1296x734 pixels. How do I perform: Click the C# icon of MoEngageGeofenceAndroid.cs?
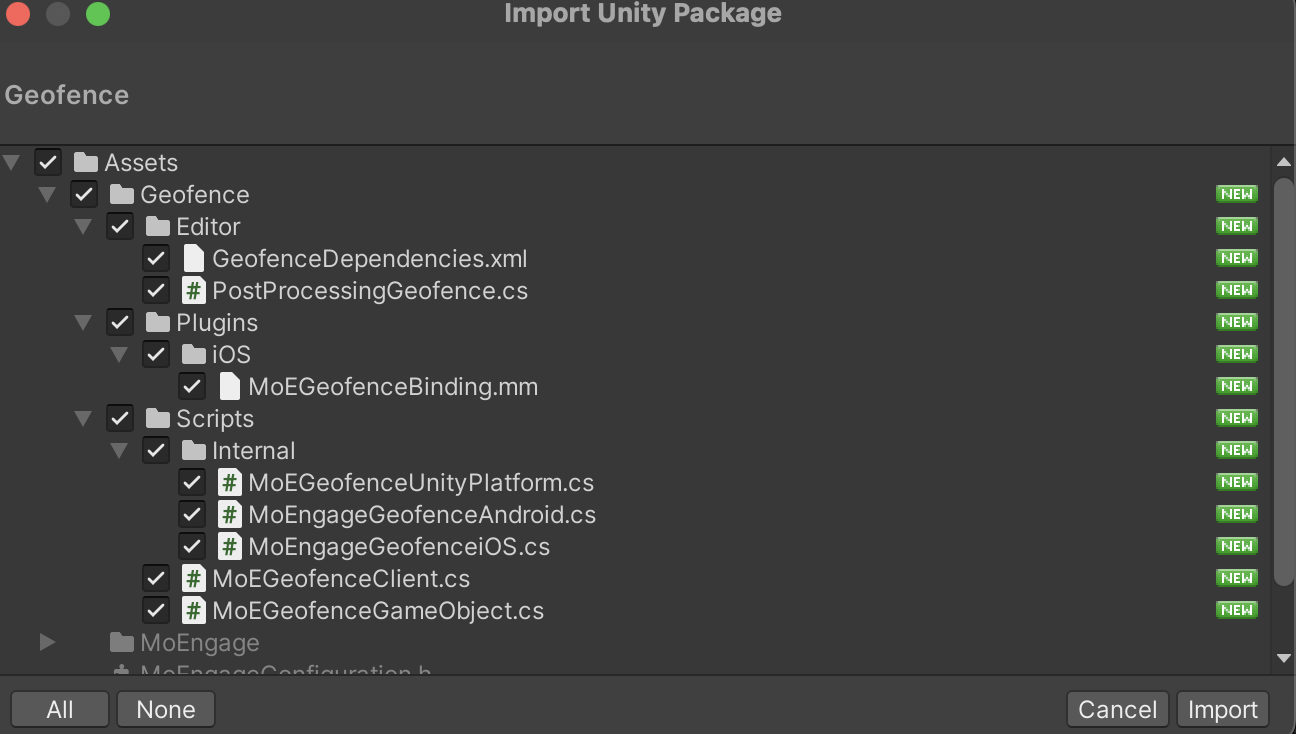coord(230,515)
